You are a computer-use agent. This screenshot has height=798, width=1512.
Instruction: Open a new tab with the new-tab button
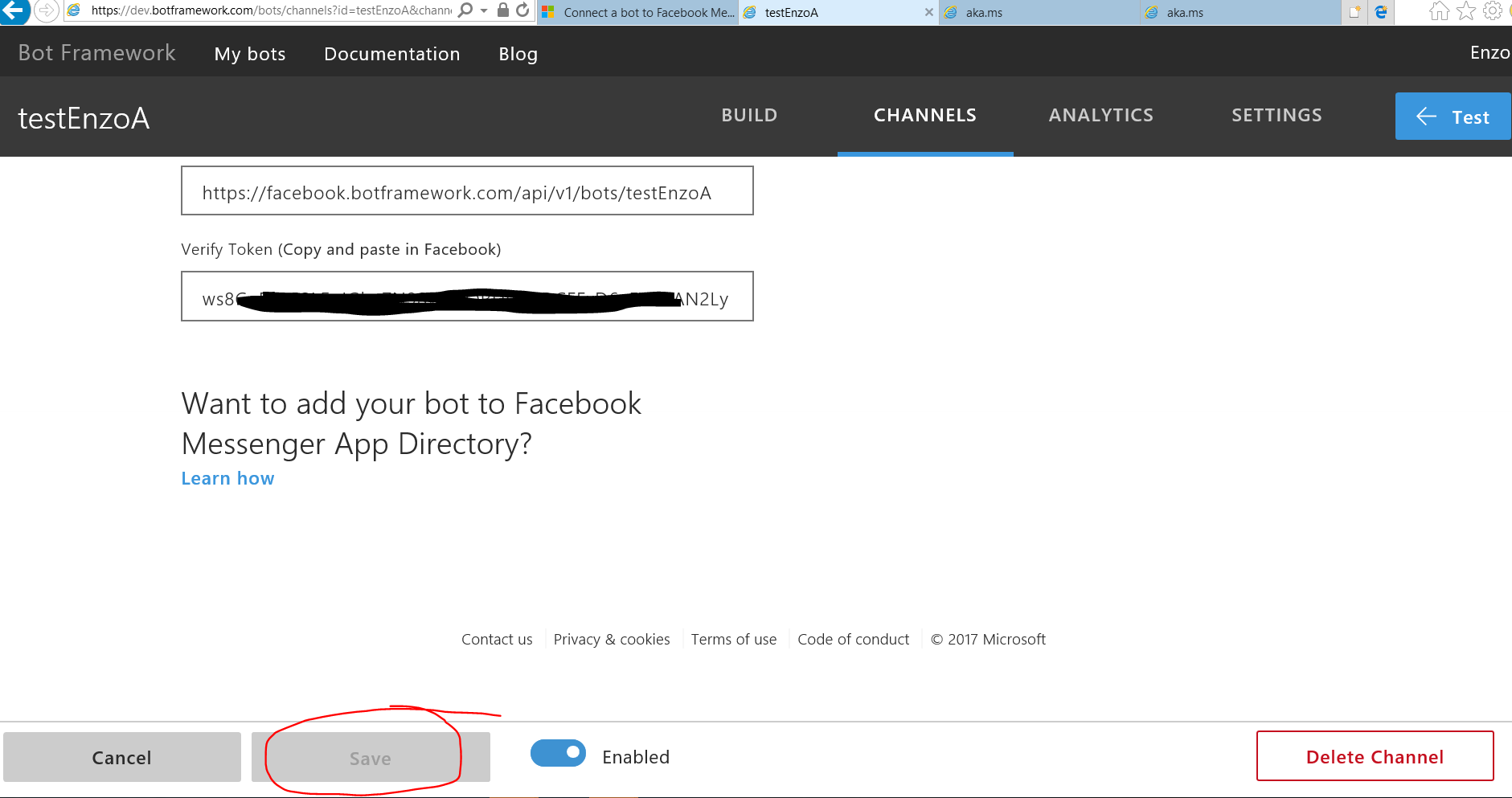[x=1354, y=12]
